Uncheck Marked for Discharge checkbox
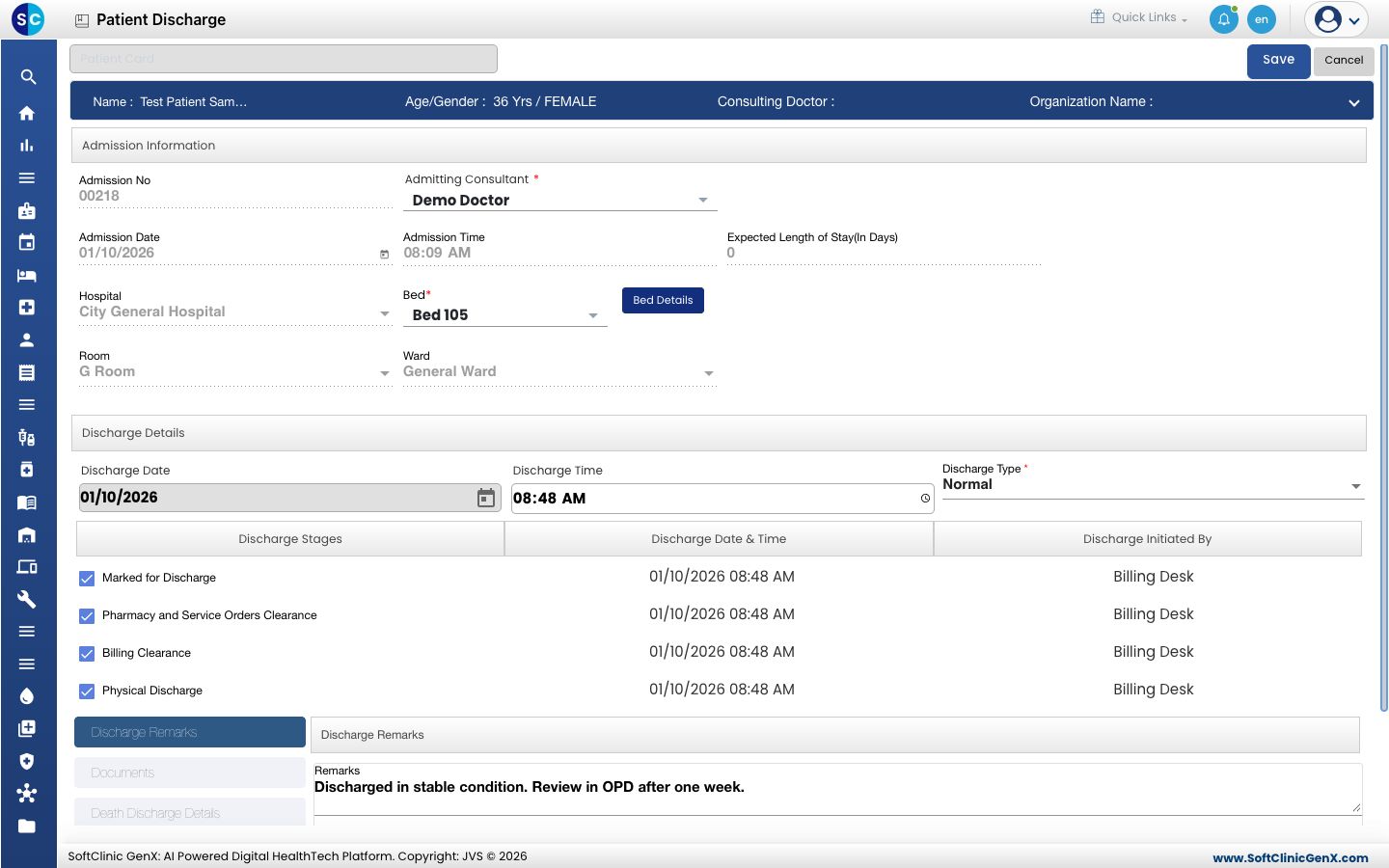Viewport: 1389px width, 868px height. tap(87, 579)
